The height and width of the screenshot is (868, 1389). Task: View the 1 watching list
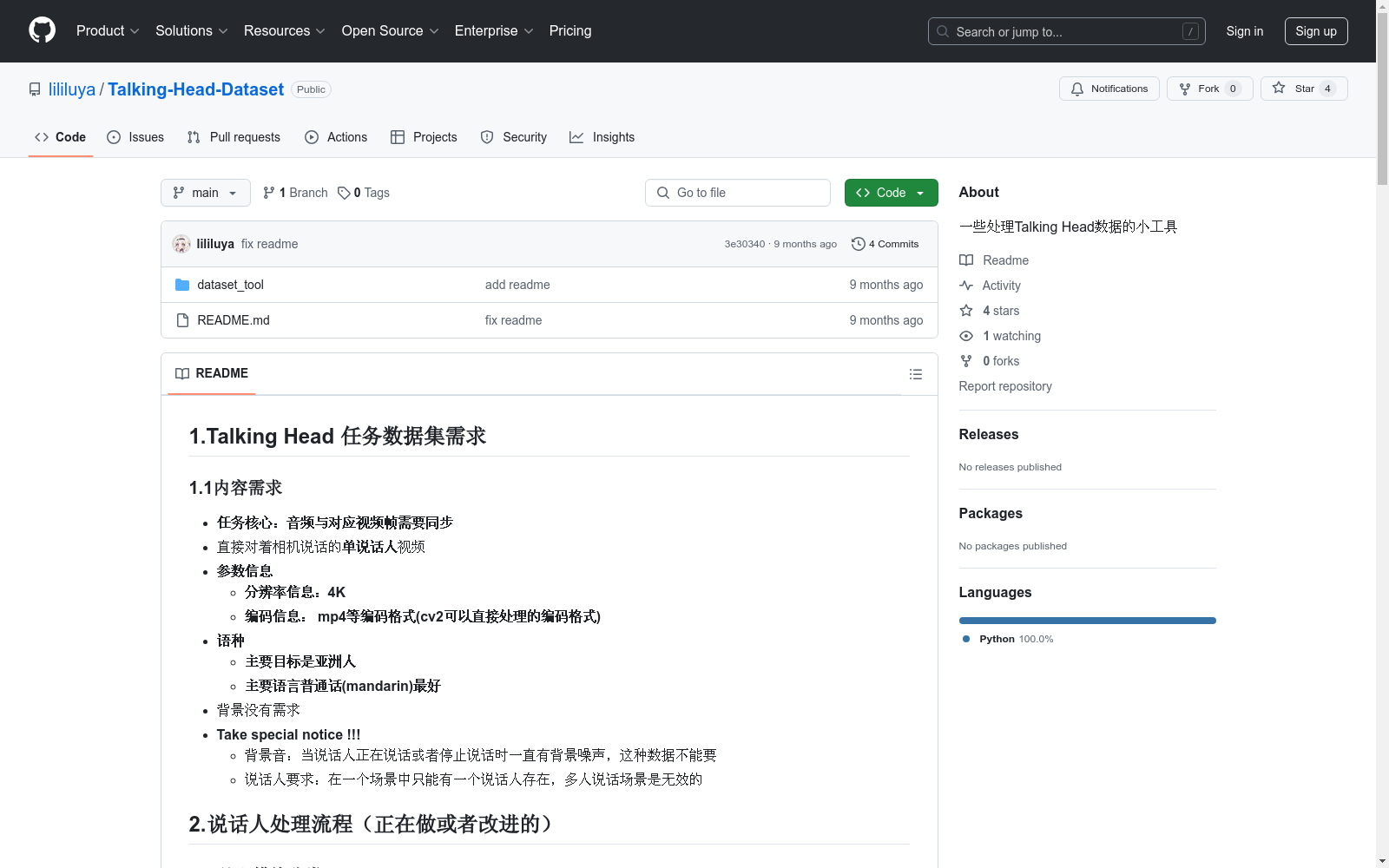[1000, 336]
